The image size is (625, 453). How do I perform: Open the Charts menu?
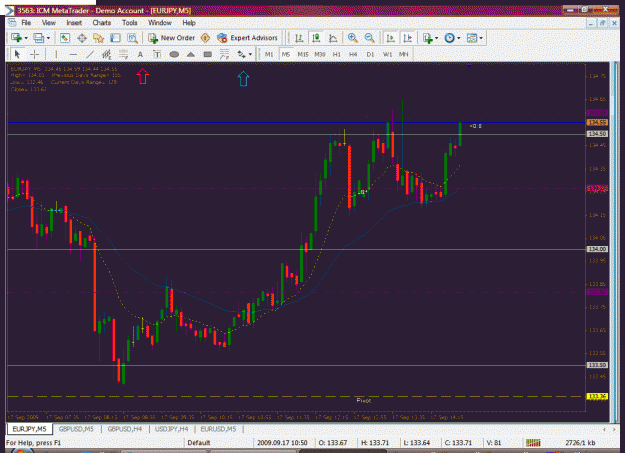click(102, 23)
